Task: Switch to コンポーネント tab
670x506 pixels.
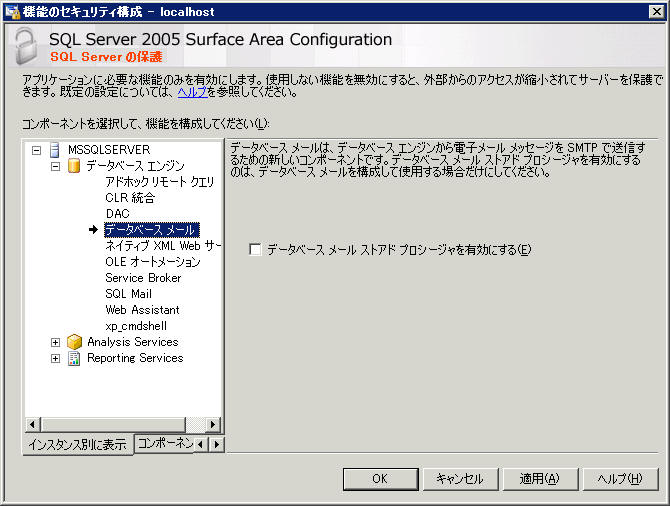Action: coord(165,443)
